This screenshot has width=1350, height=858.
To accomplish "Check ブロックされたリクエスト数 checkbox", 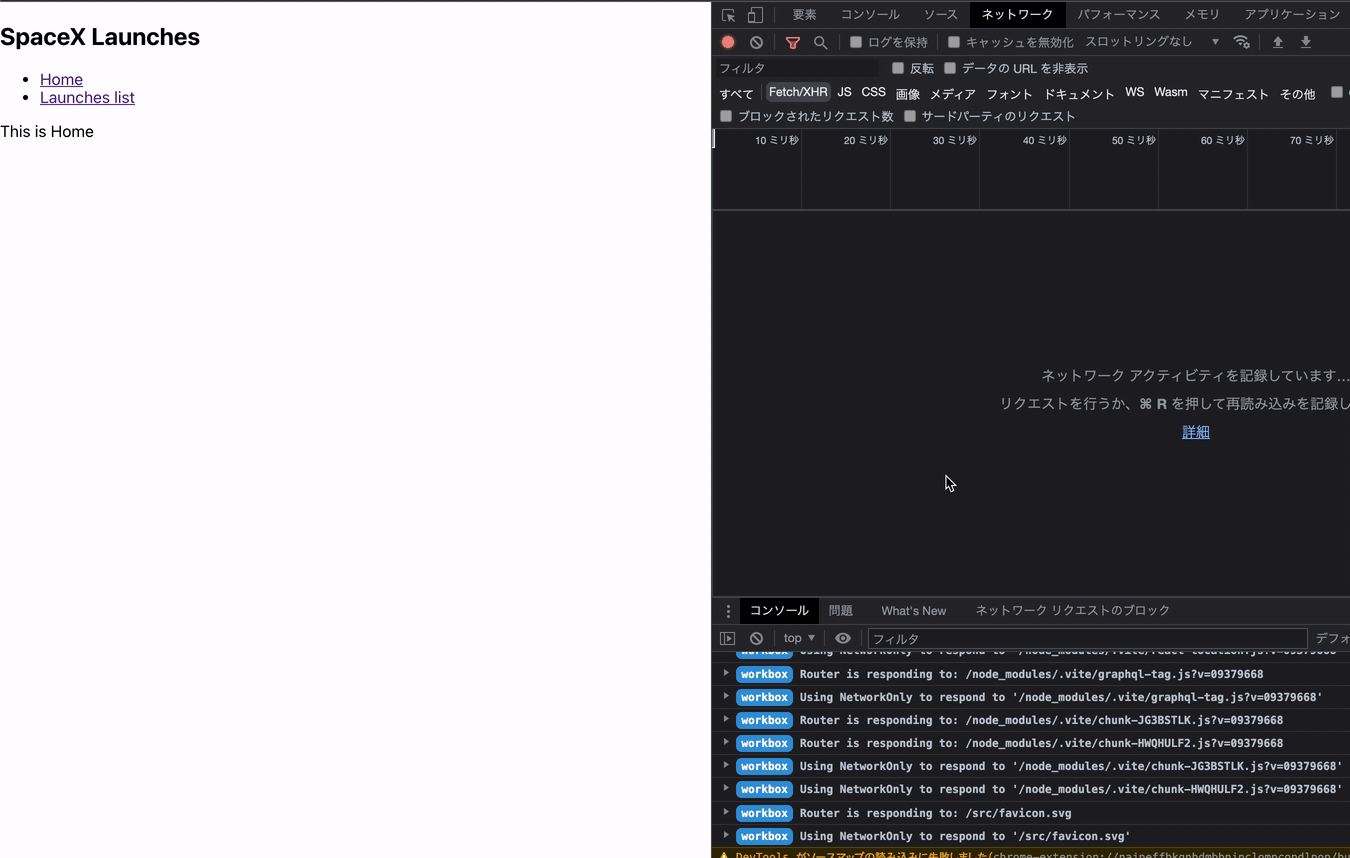I will pos(726,116).
